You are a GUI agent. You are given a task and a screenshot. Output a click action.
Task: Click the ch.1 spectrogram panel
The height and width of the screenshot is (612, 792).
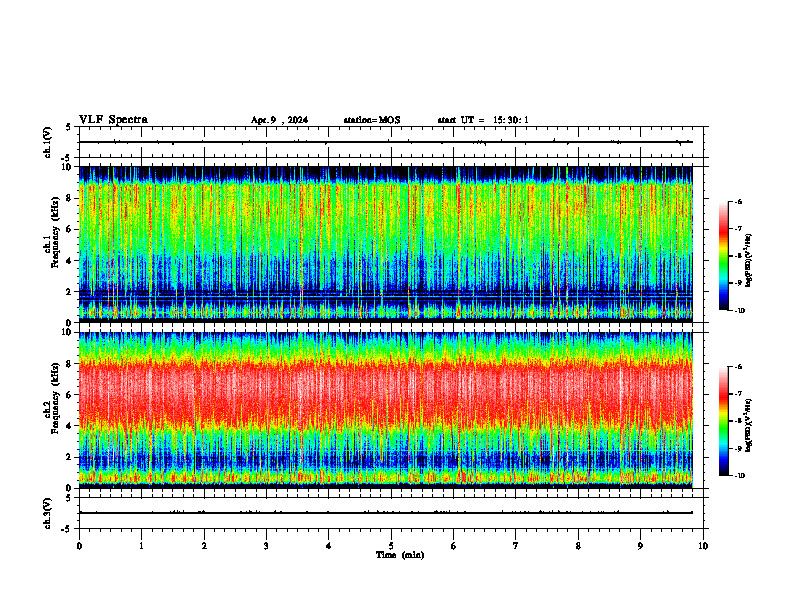386,244
